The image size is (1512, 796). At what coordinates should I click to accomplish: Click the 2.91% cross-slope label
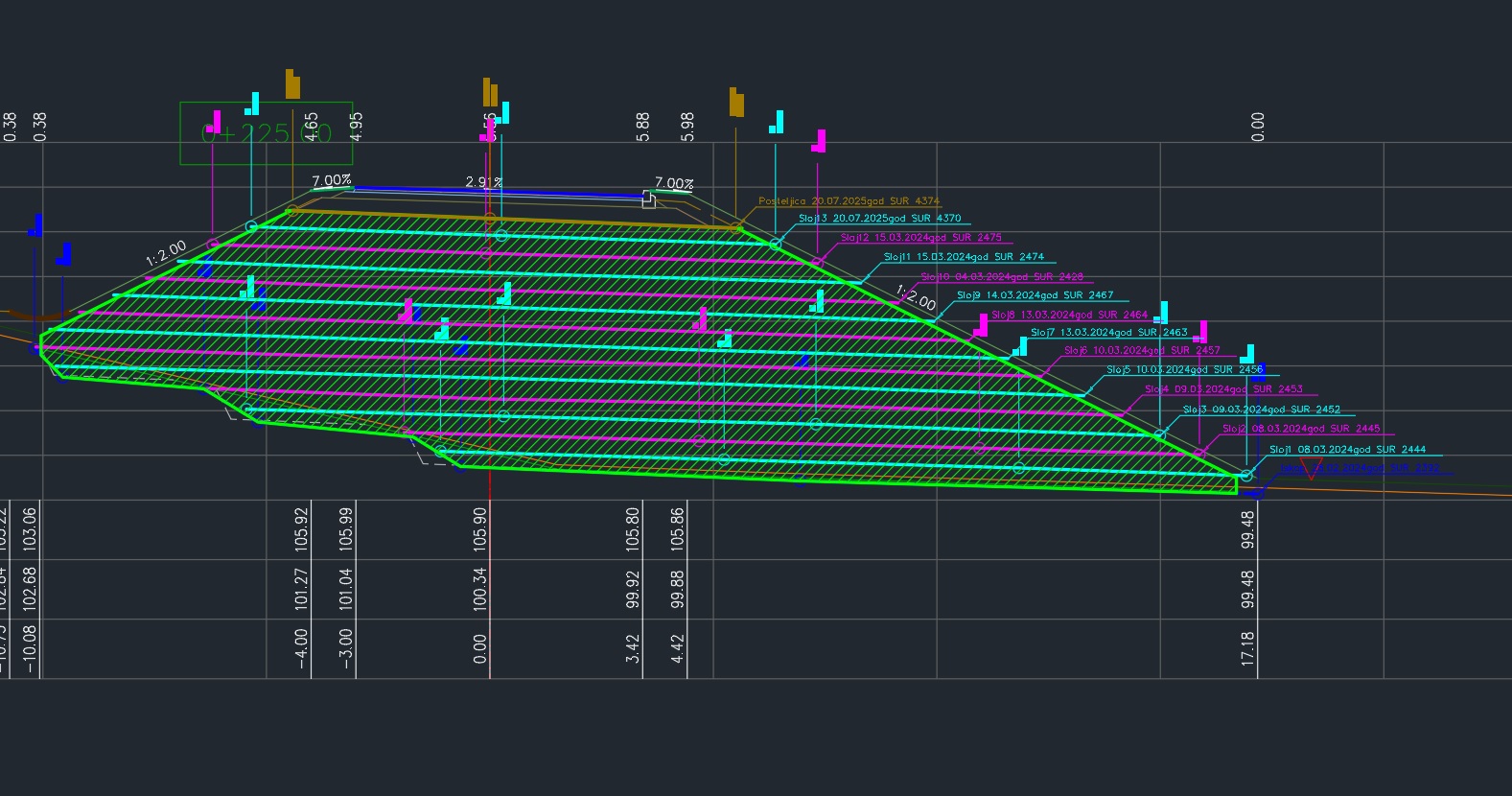click(483, 182)
